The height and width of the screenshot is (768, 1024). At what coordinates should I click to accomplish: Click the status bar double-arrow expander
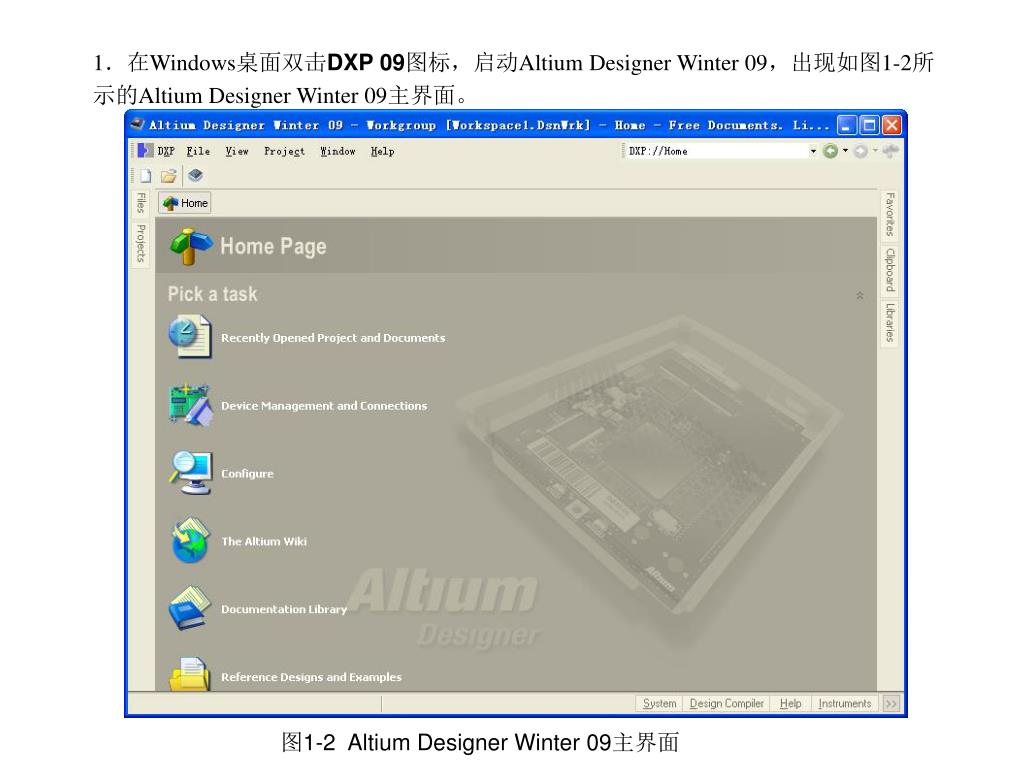pos(891,703)
